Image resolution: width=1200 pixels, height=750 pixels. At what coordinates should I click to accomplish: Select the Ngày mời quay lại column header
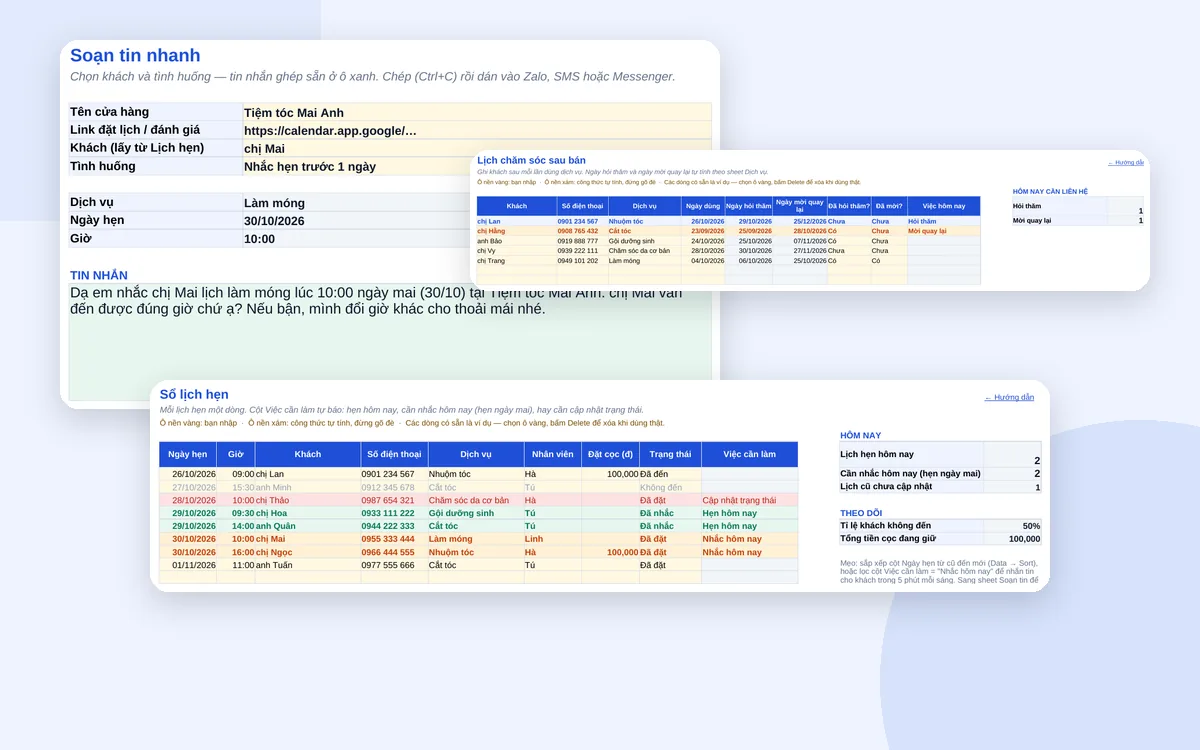[x=799, y=206]
